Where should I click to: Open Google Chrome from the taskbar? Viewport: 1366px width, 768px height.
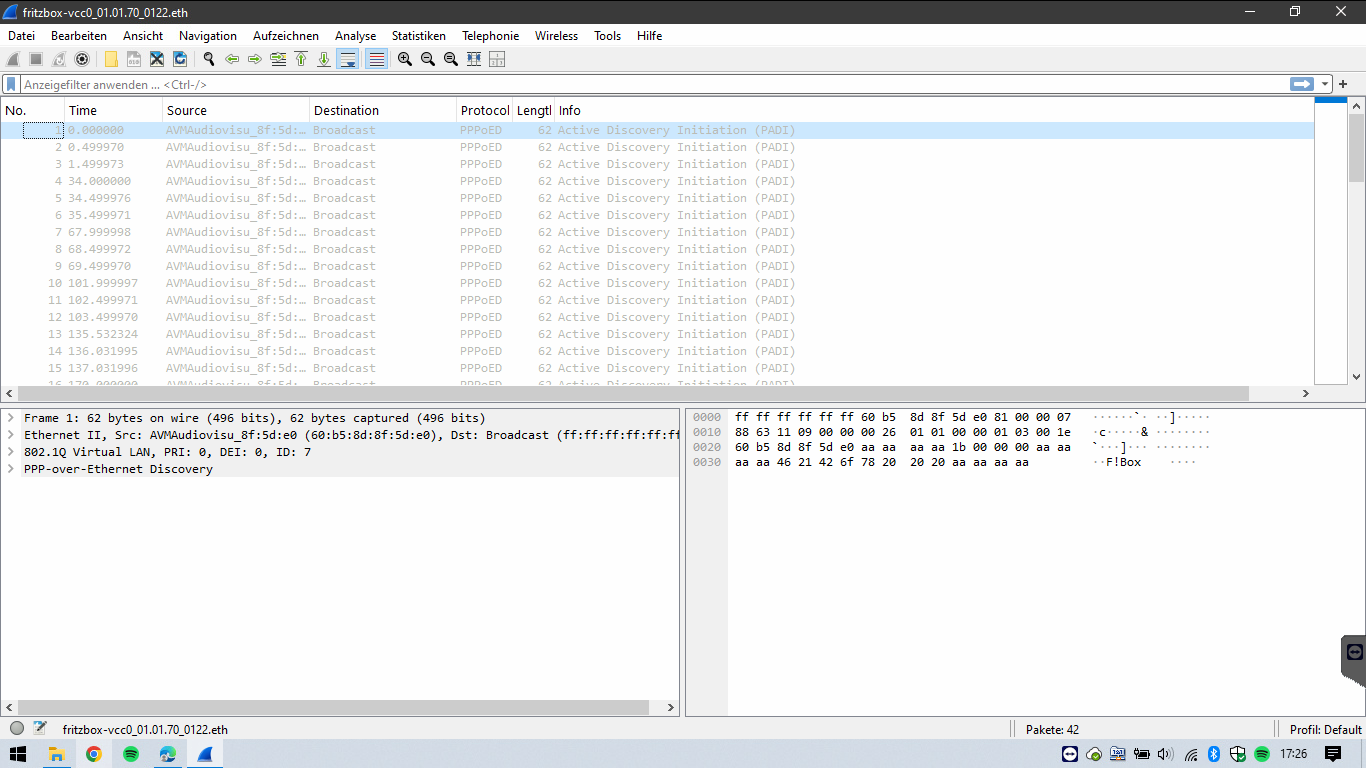tap(94, 754)
